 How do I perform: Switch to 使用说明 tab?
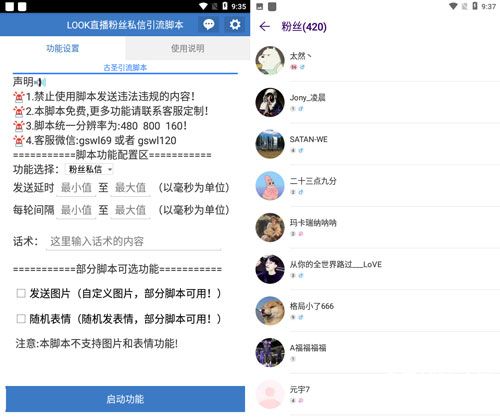click(188, 48)
